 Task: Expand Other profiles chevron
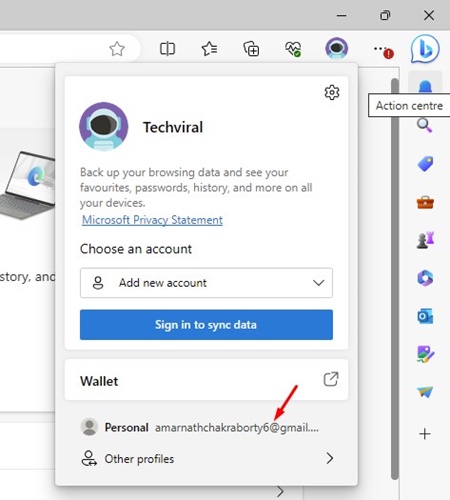pos(330,458)
